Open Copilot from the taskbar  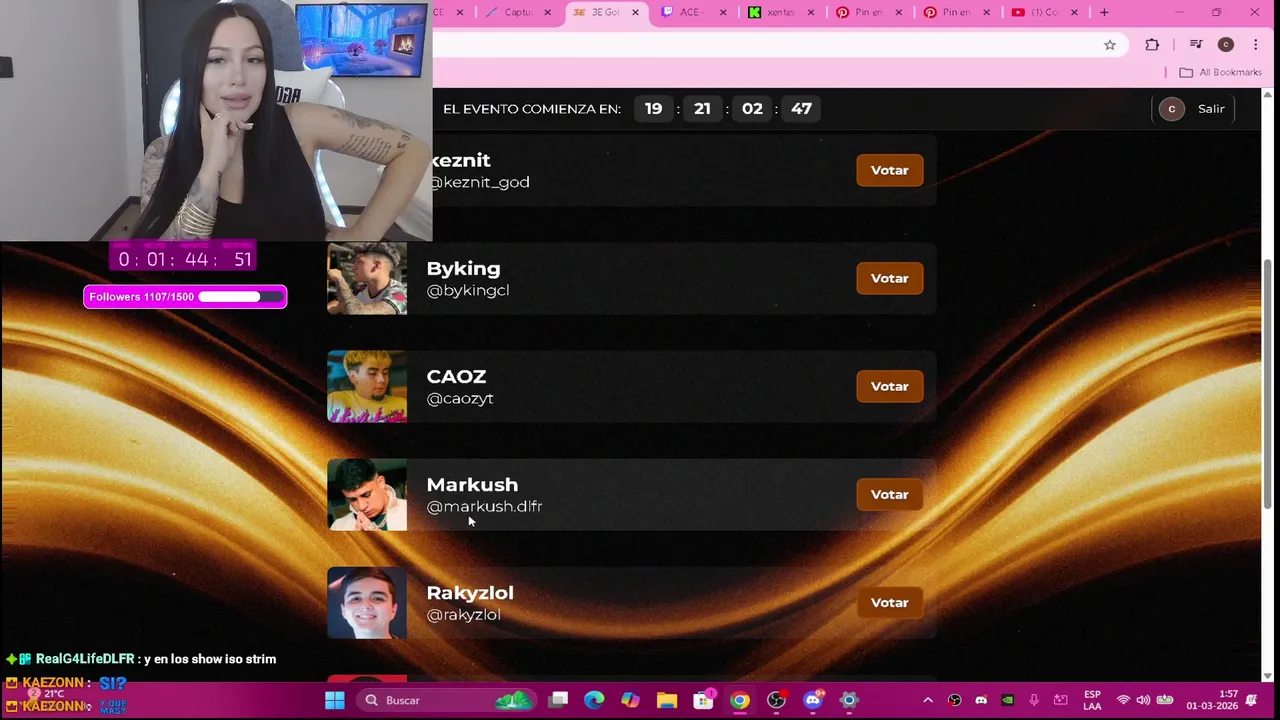[630, 700]
